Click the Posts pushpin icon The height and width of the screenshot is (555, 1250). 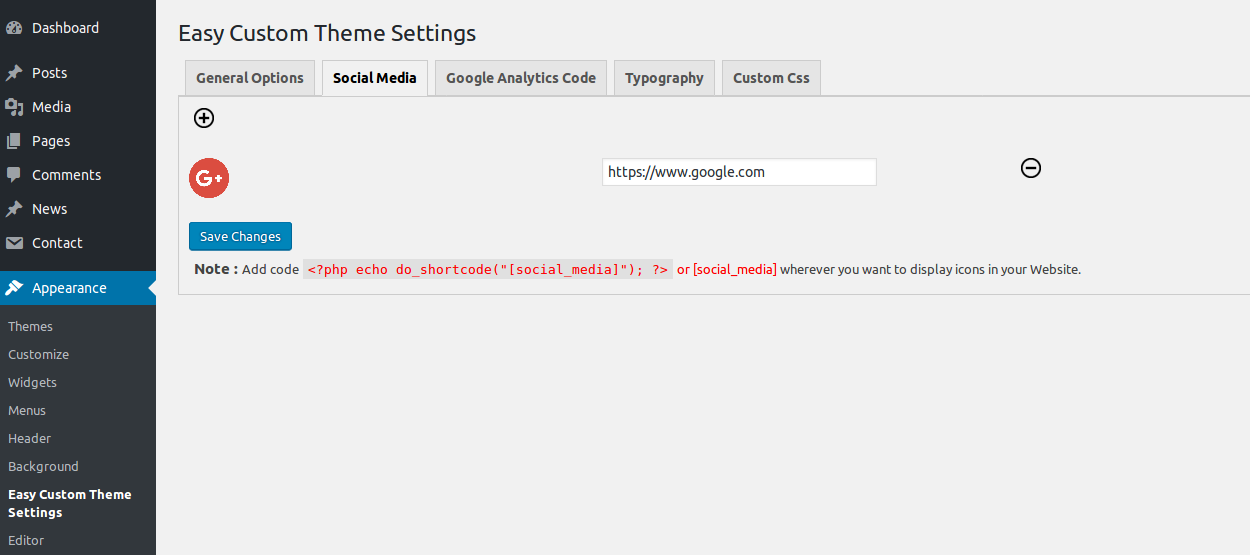(x=14, y=73)
